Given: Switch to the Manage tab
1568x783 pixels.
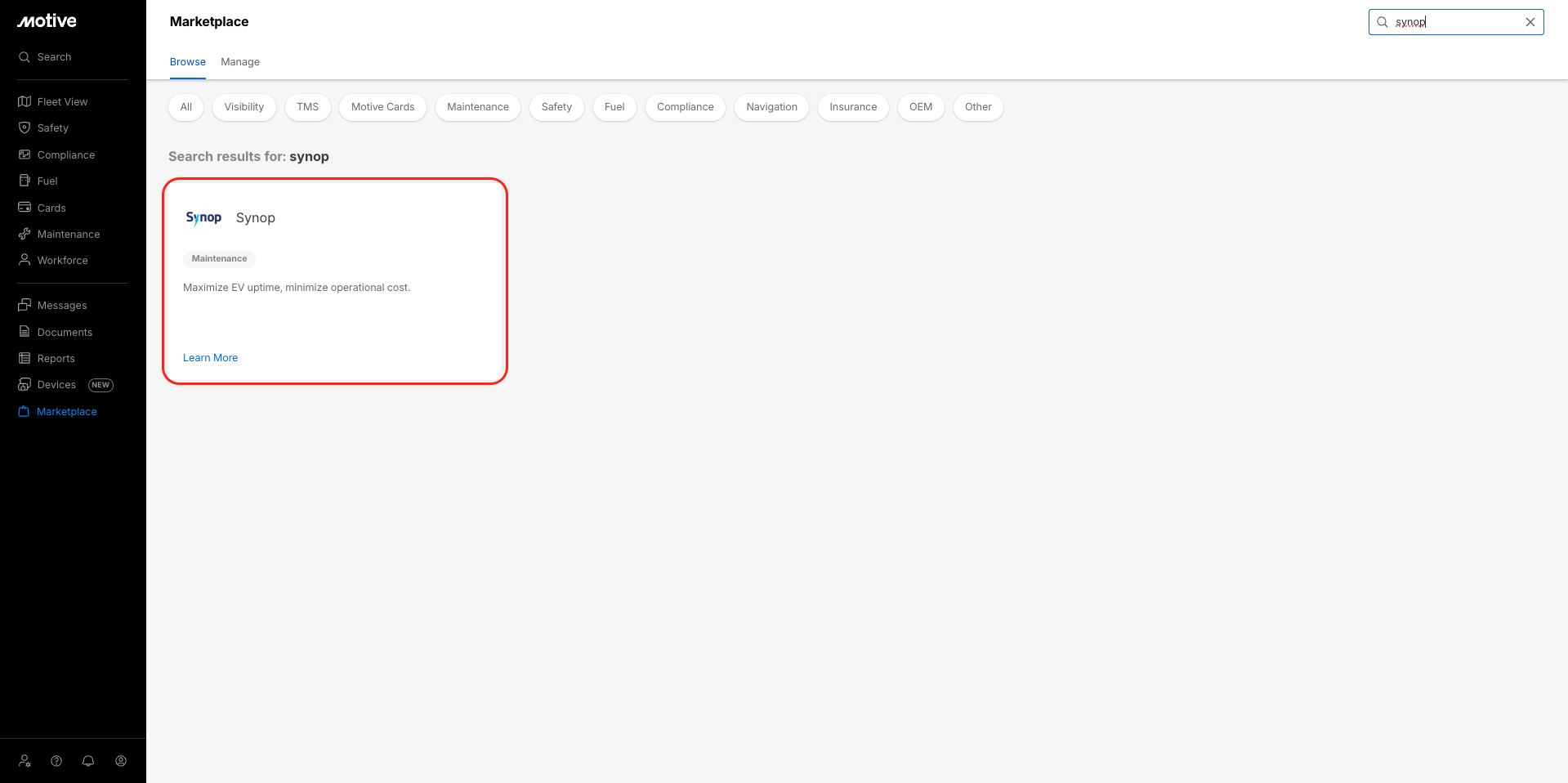Looking at the screenshot, I should tap(240, 62).
